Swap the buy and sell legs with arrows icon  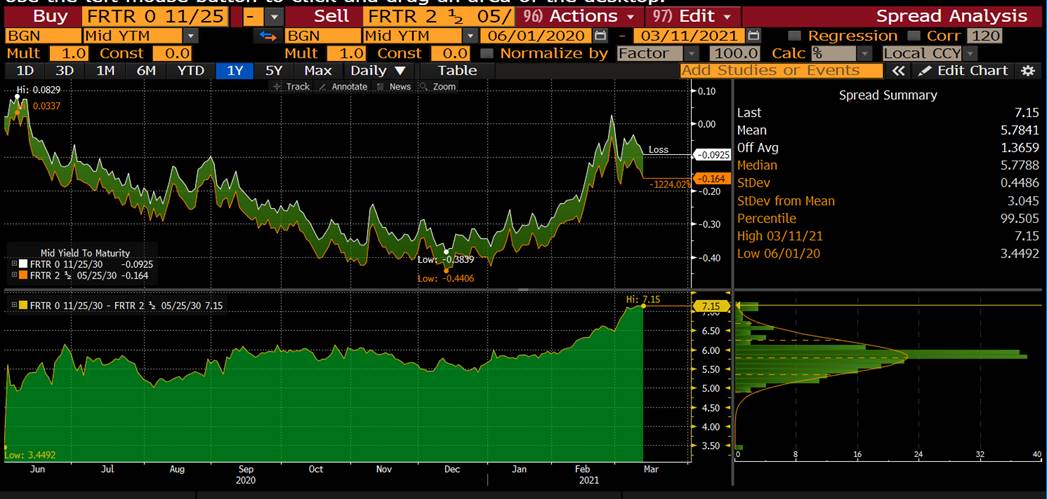[269, 36]
